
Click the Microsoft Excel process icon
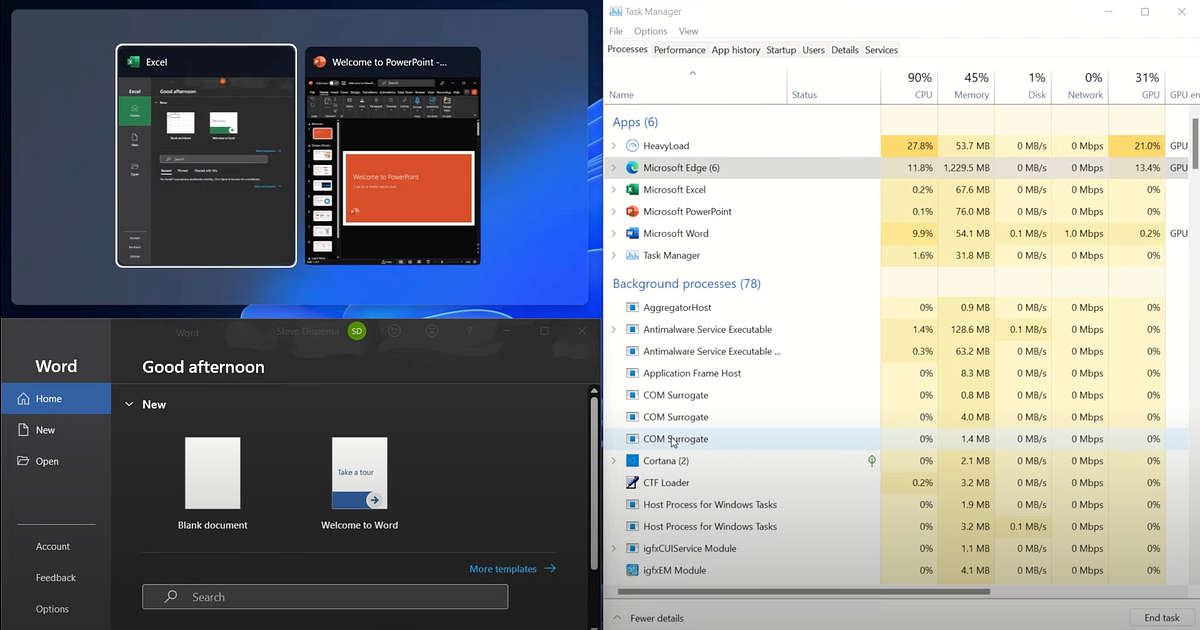(632, 189)
